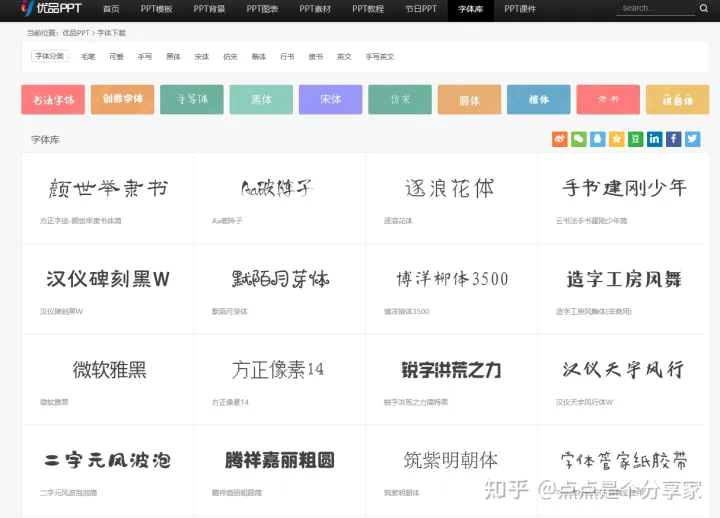Filter fonts by 手写英文 category

[380, 56]
